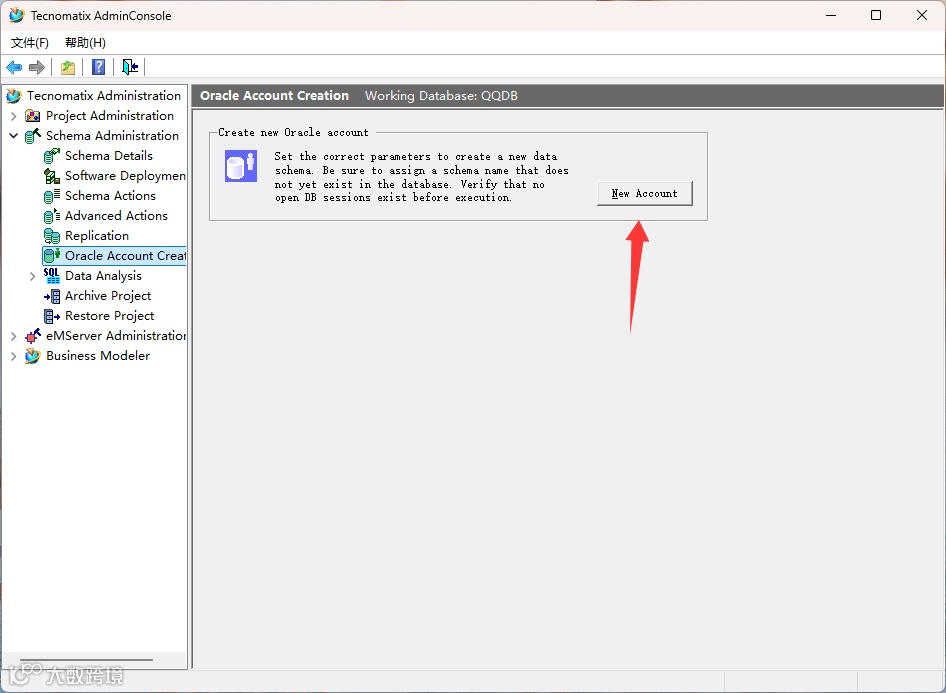Select eMServer Administration tree item
This screenshot has height=693, width=946.
pyautogui.click(x=116, y=336)
